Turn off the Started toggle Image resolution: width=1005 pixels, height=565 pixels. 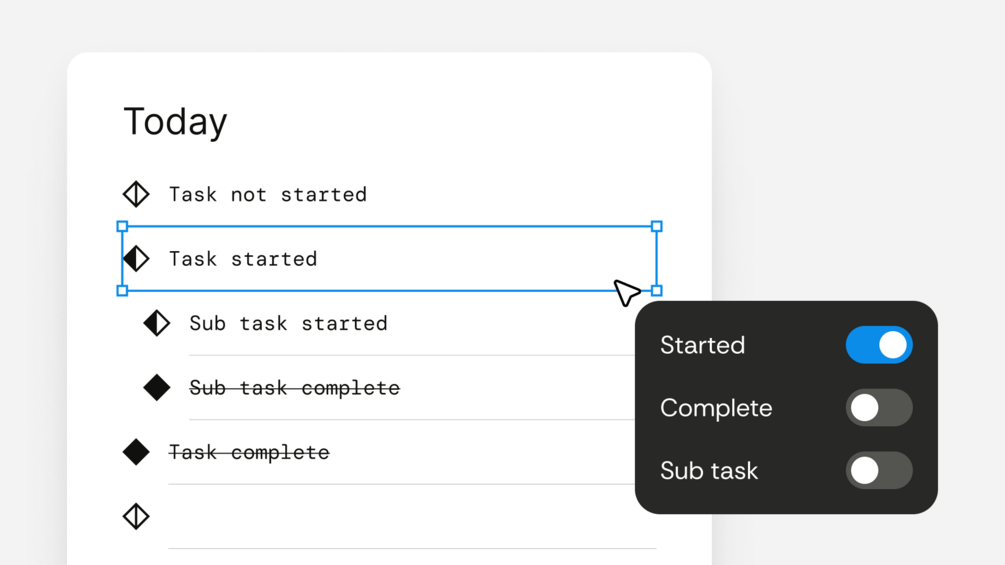pyautogui.click(x=878, y=345)
